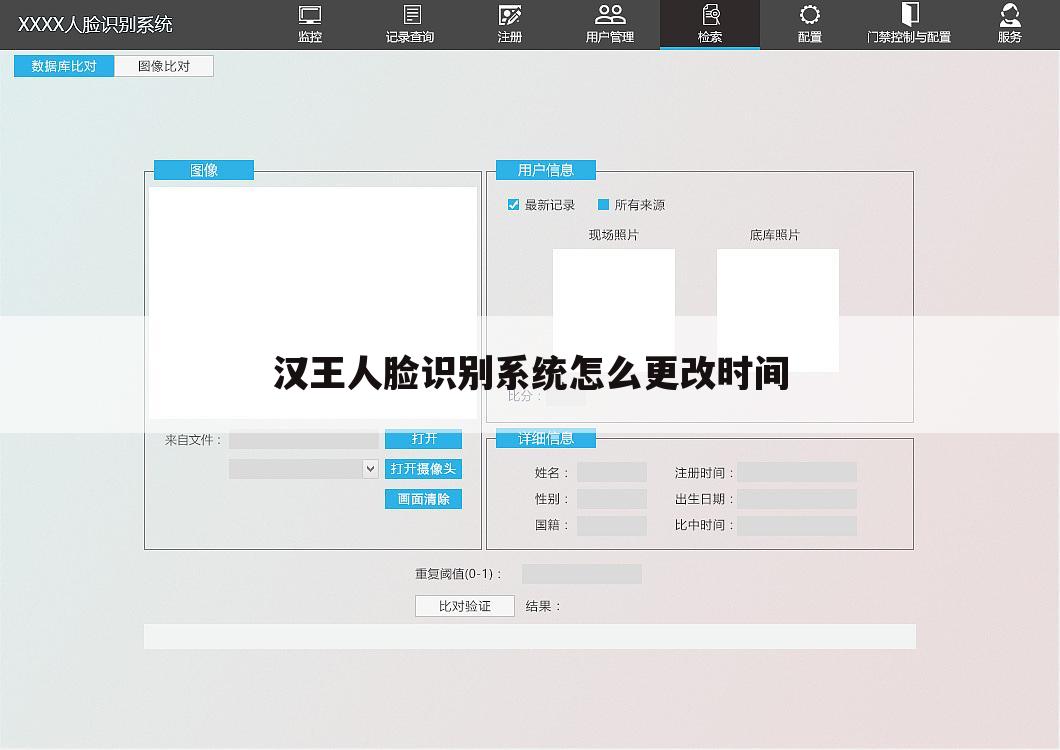Click the XXXX人脸识别系统 title text
Viewport: 1060px width, 750px height.
click(x=95, y=25)
